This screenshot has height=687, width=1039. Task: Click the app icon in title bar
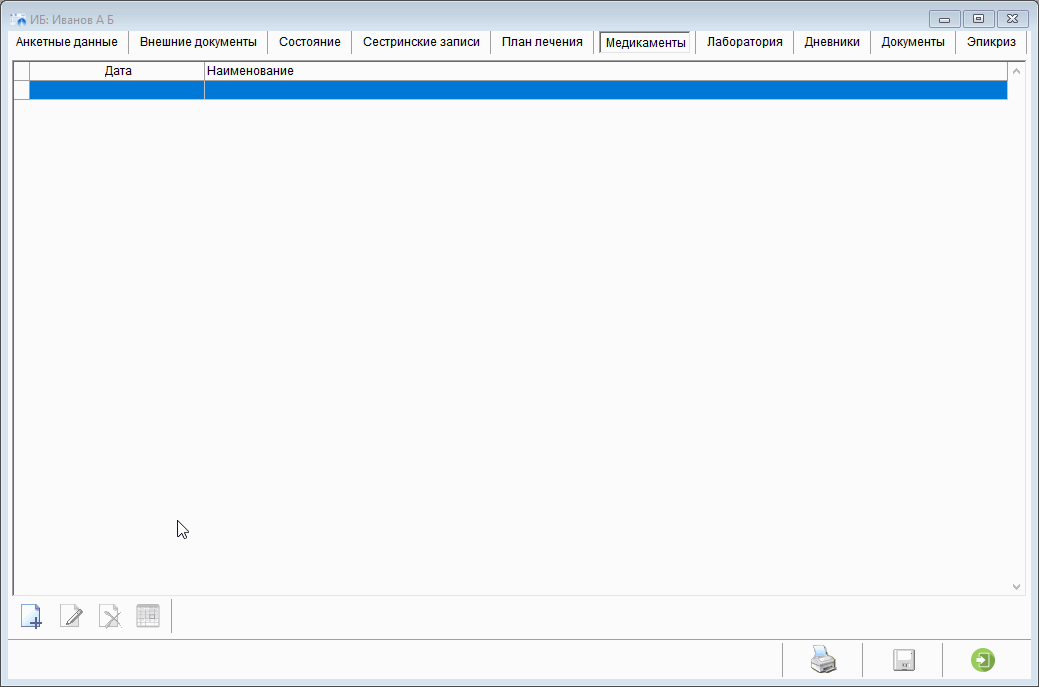tap(18, 19)
